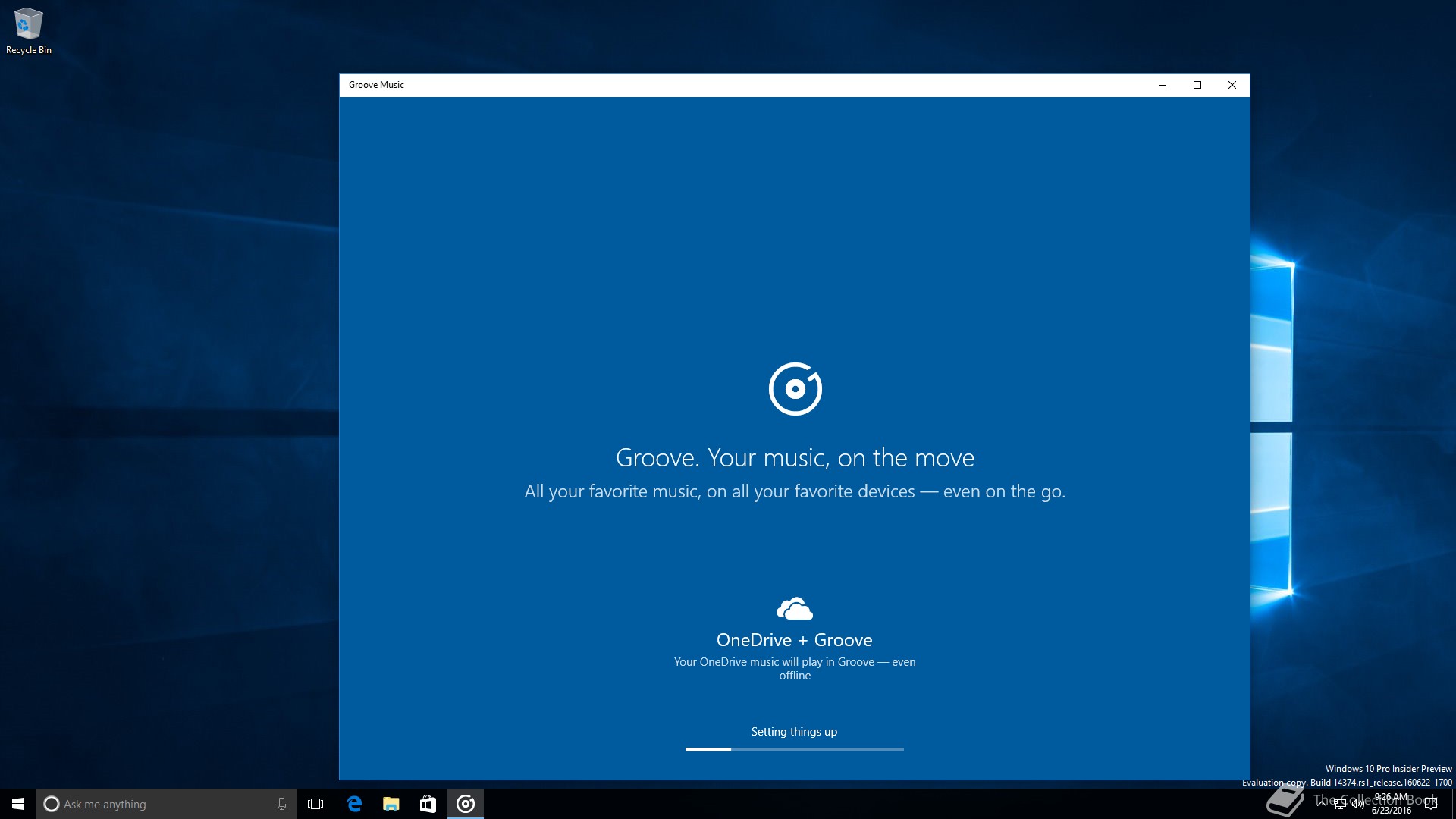Open File Explorer from the taskbar
Screen dimensions: 1456x819
click(x=391, y=804)
